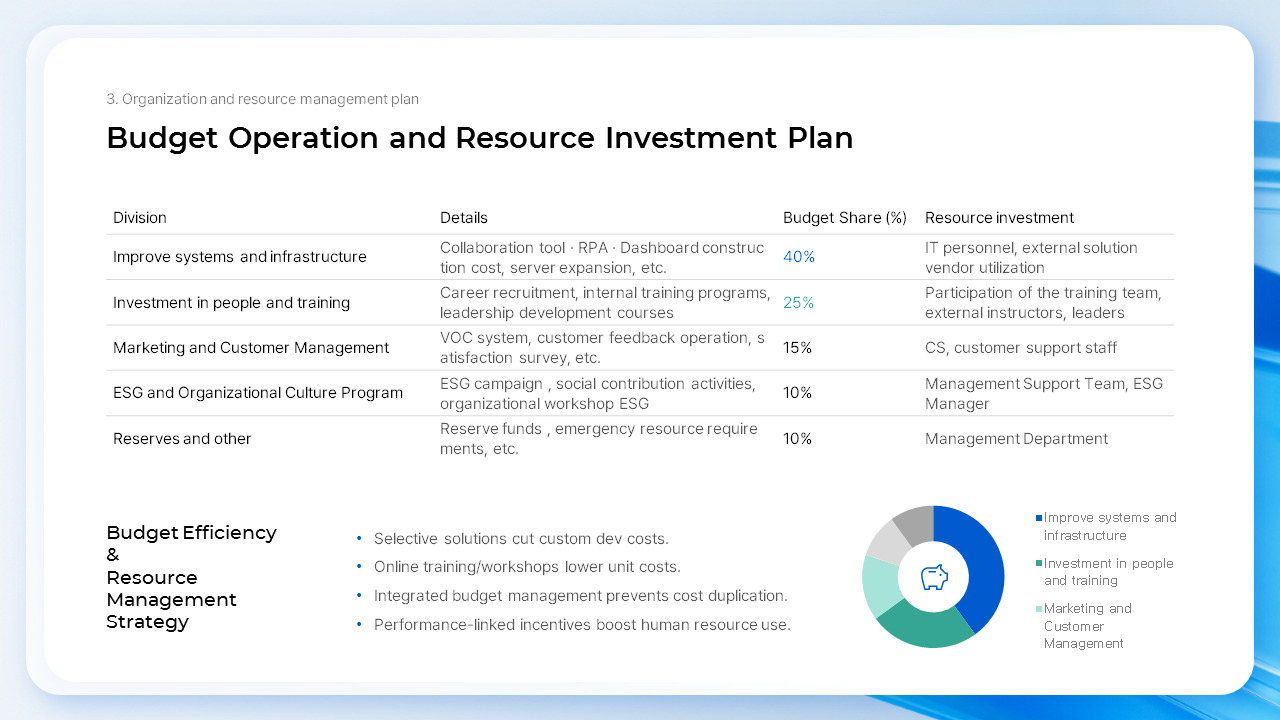Select the 40% budget share value

[798, 257]
